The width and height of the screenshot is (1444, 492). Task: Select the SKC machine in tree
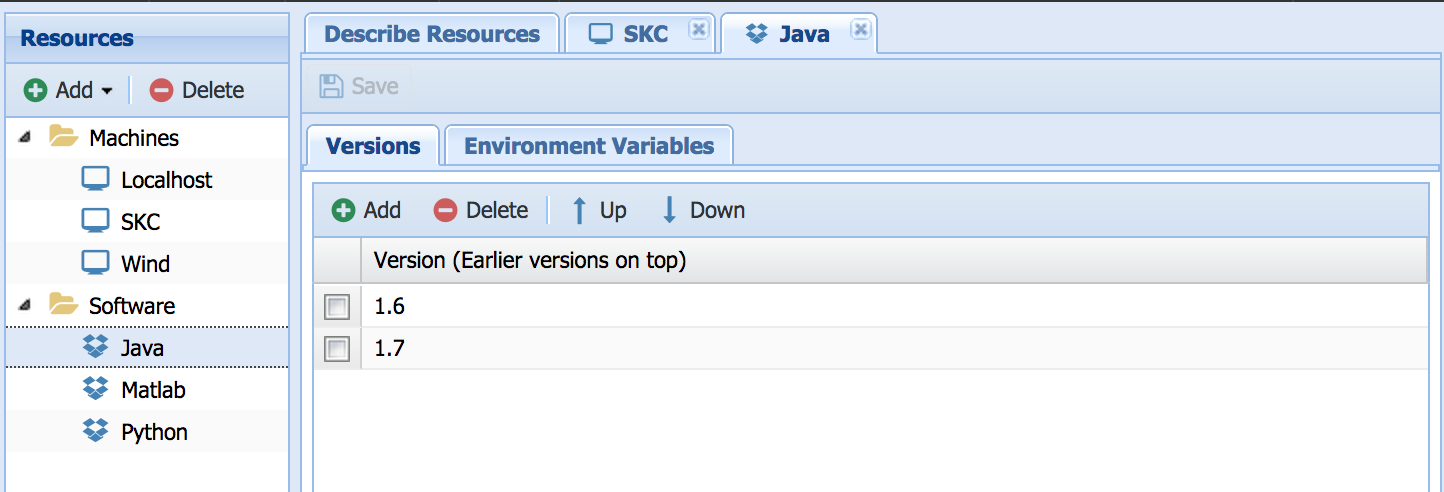[140, 222]
